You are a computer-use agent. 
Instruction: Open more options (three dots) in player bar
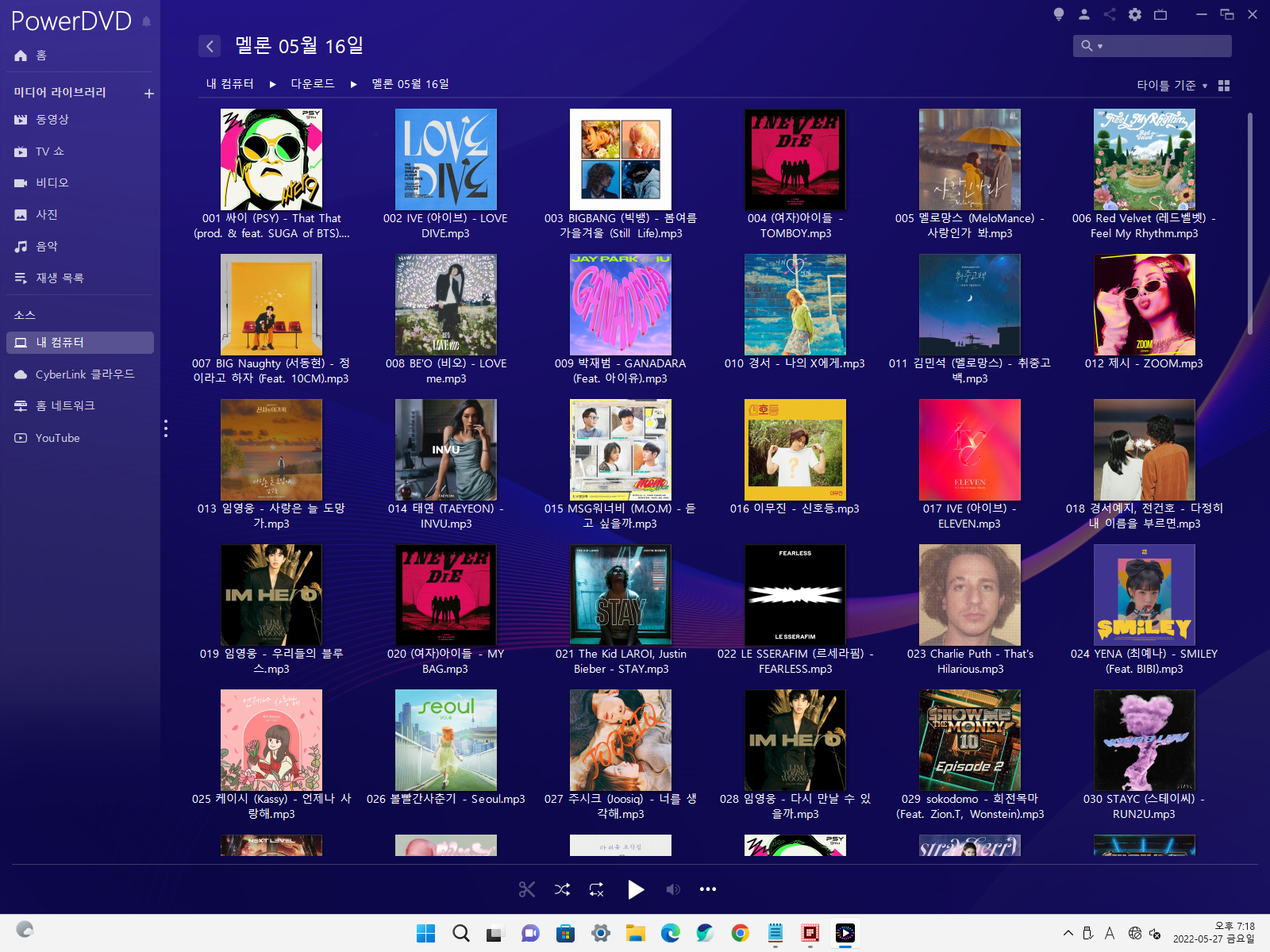tap(708, 889)
